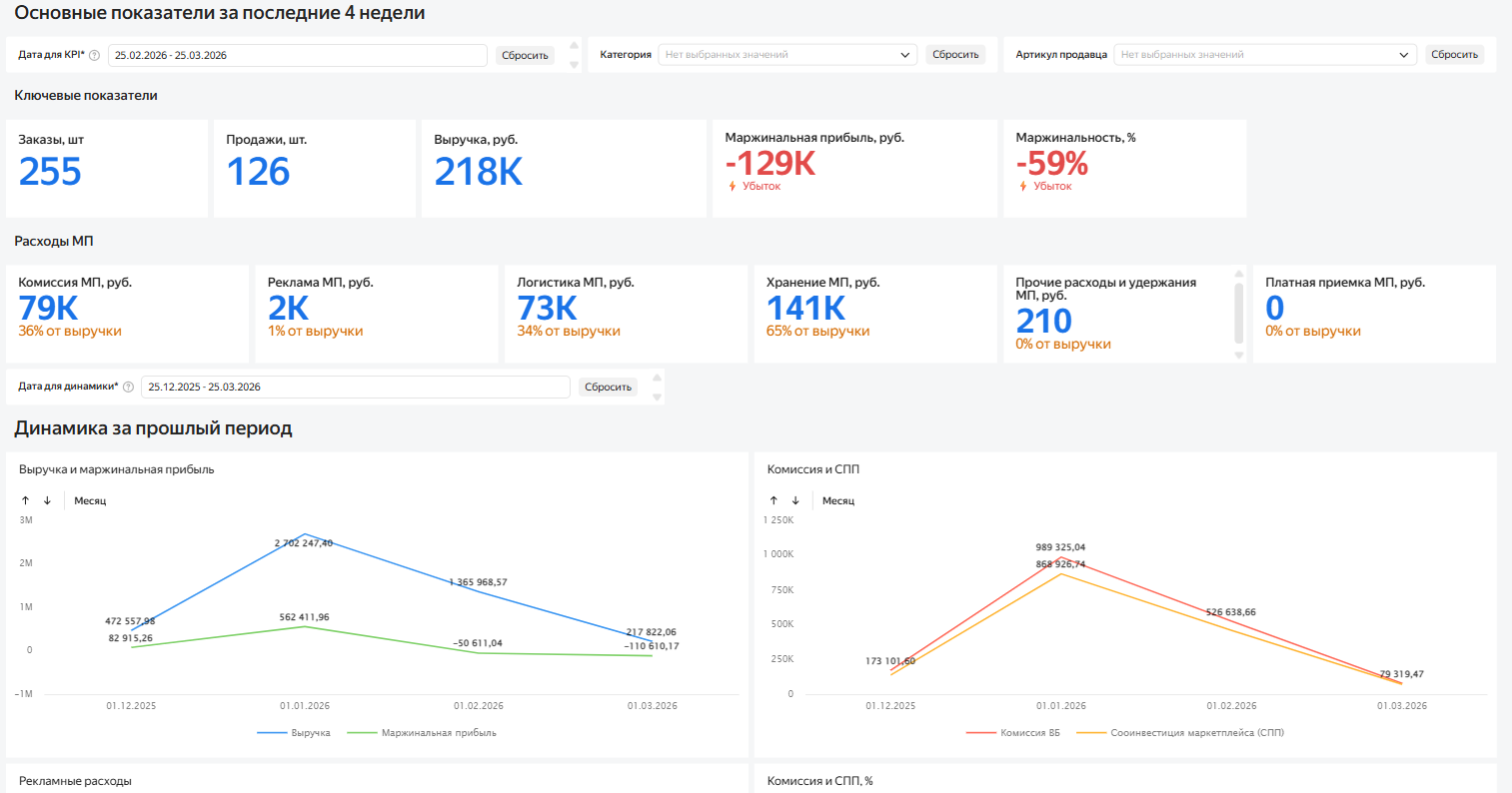Viewport: 1512px width, 793px height.
Task: Open the Категория dropdown
Action: tap(787, 55)
